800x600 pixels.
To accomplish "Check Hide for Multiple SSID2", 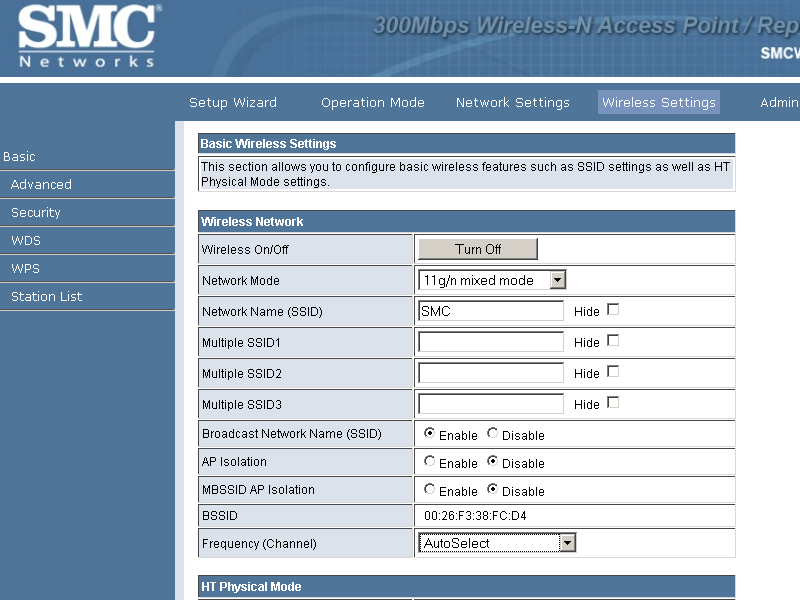I will (x=613, y=372).
